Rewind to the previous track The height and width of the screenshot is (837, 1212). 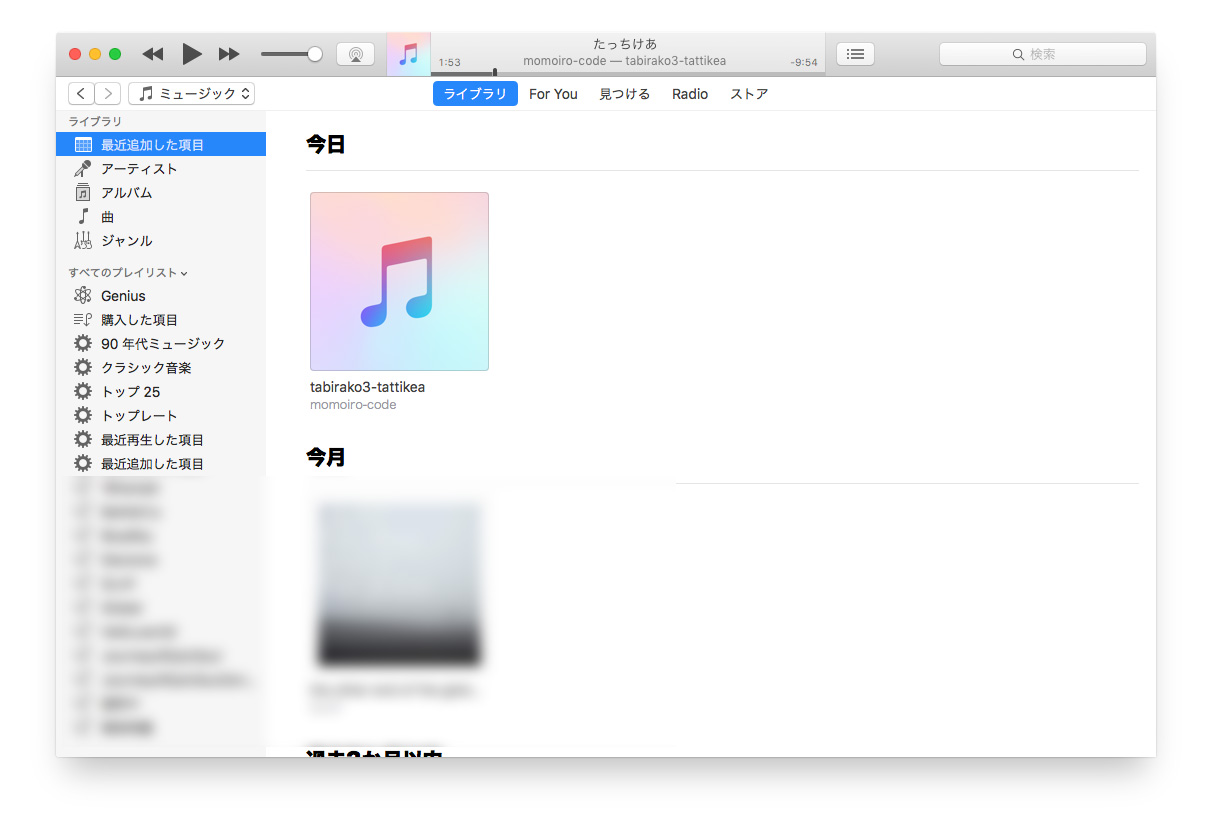(x=153, y=54)
